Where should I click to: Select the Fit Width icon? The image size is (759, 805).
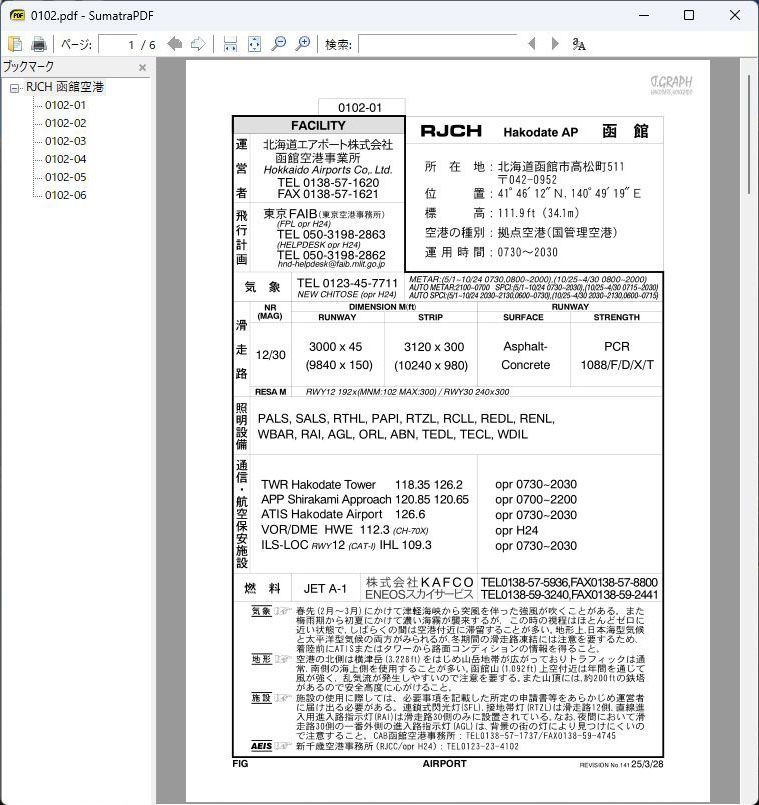[x=231, y=44]
